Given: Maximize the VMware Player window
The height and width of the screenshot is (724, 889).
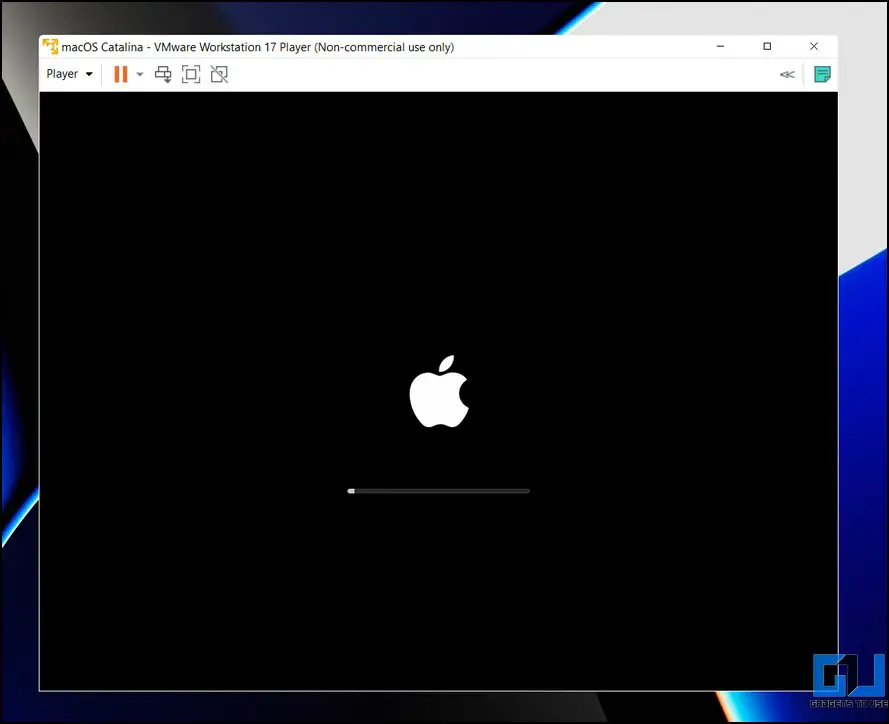Looking at the screenshot, I should click(767, 47).
